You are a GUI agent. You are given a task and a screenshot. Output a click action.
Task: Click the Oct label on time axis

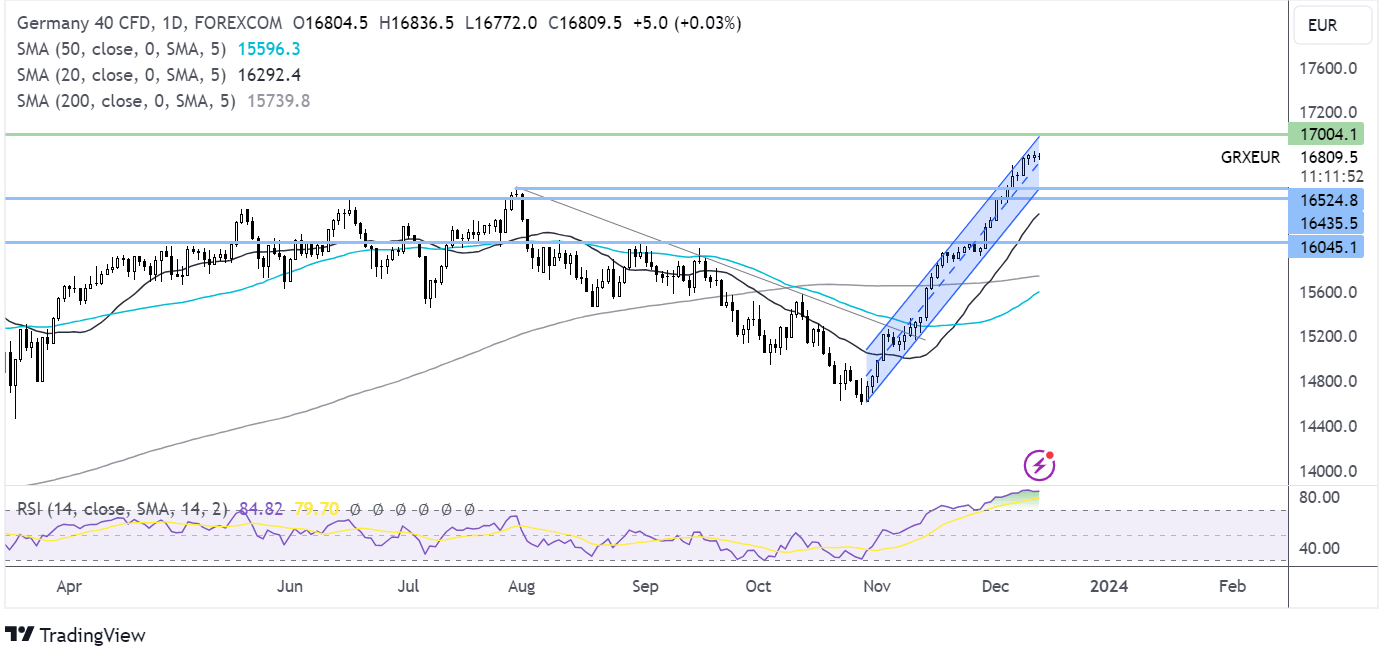[758, 587]
